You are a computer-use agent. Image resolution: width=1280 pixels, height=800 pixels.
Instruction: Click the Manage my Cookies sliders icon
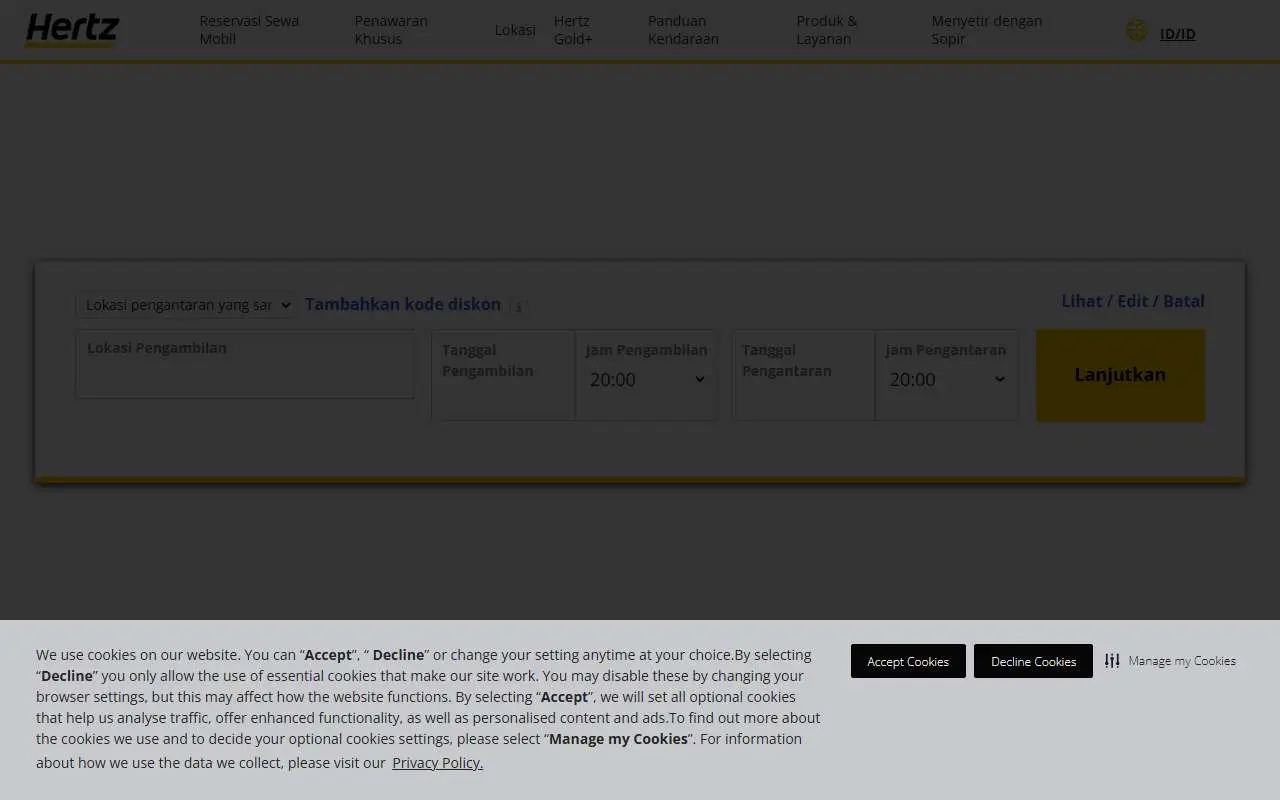pyautogui.click(x=1112, y=661)
